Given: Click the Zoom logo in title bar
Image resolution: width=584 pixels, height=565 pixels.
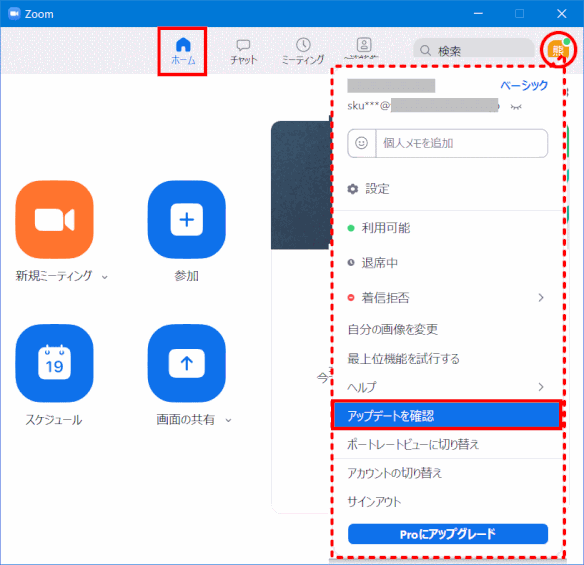Looking at the screenshot, I should pos(14,14).
